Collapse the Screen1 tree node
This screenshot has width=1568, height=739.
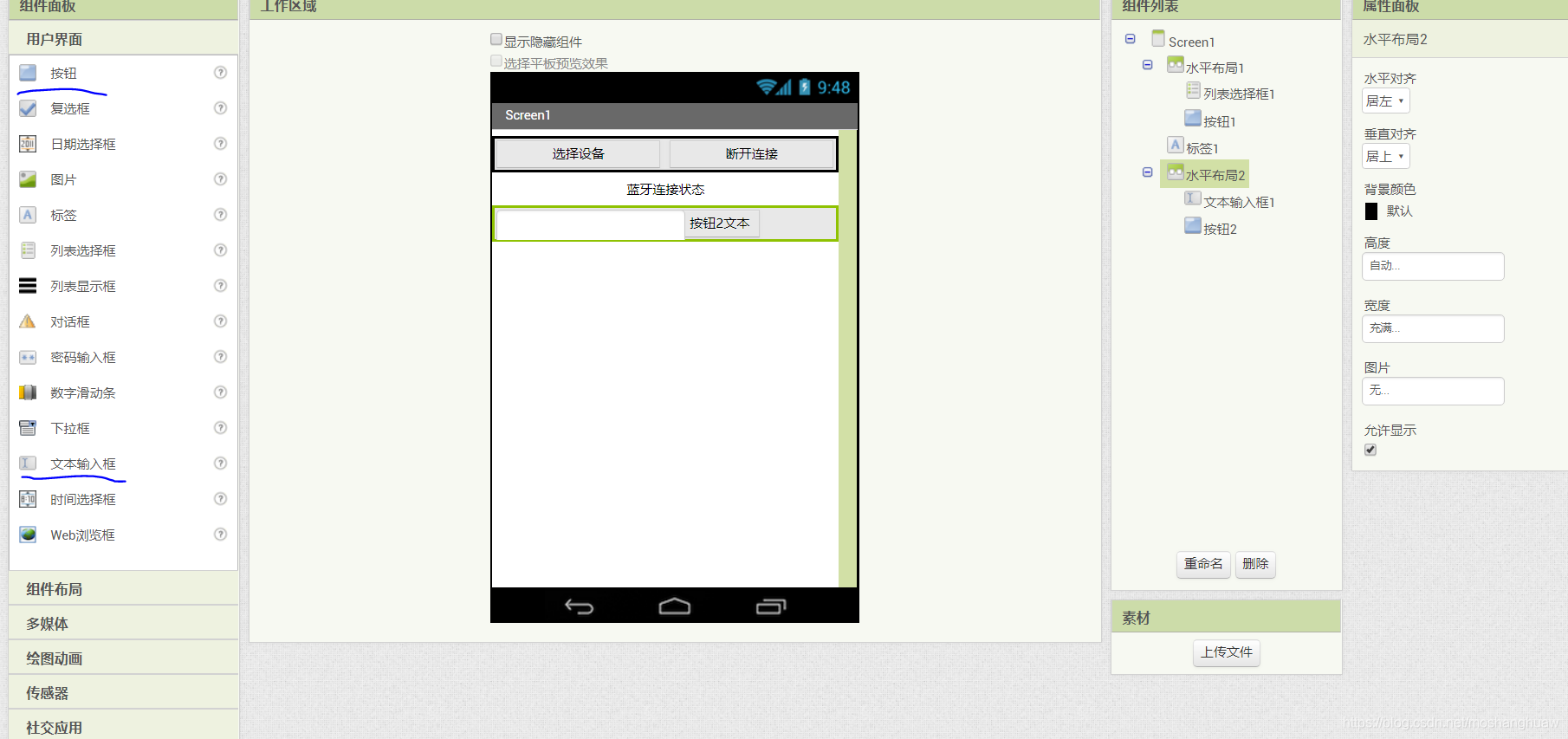(1130, 39)
